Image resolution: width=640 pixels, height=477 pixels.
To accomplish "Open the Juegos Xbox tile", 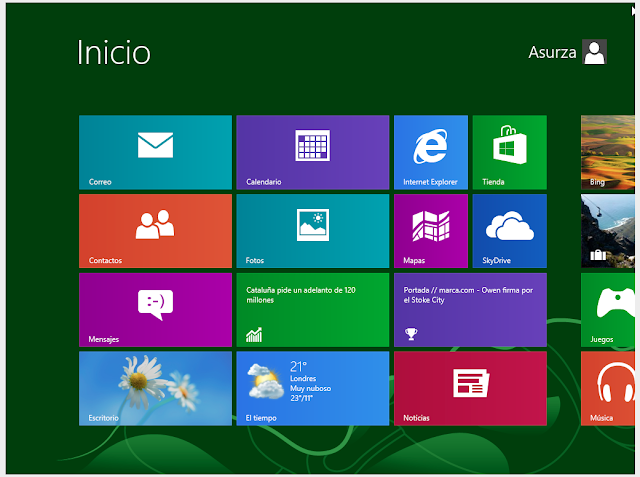I will click(608, 310).
